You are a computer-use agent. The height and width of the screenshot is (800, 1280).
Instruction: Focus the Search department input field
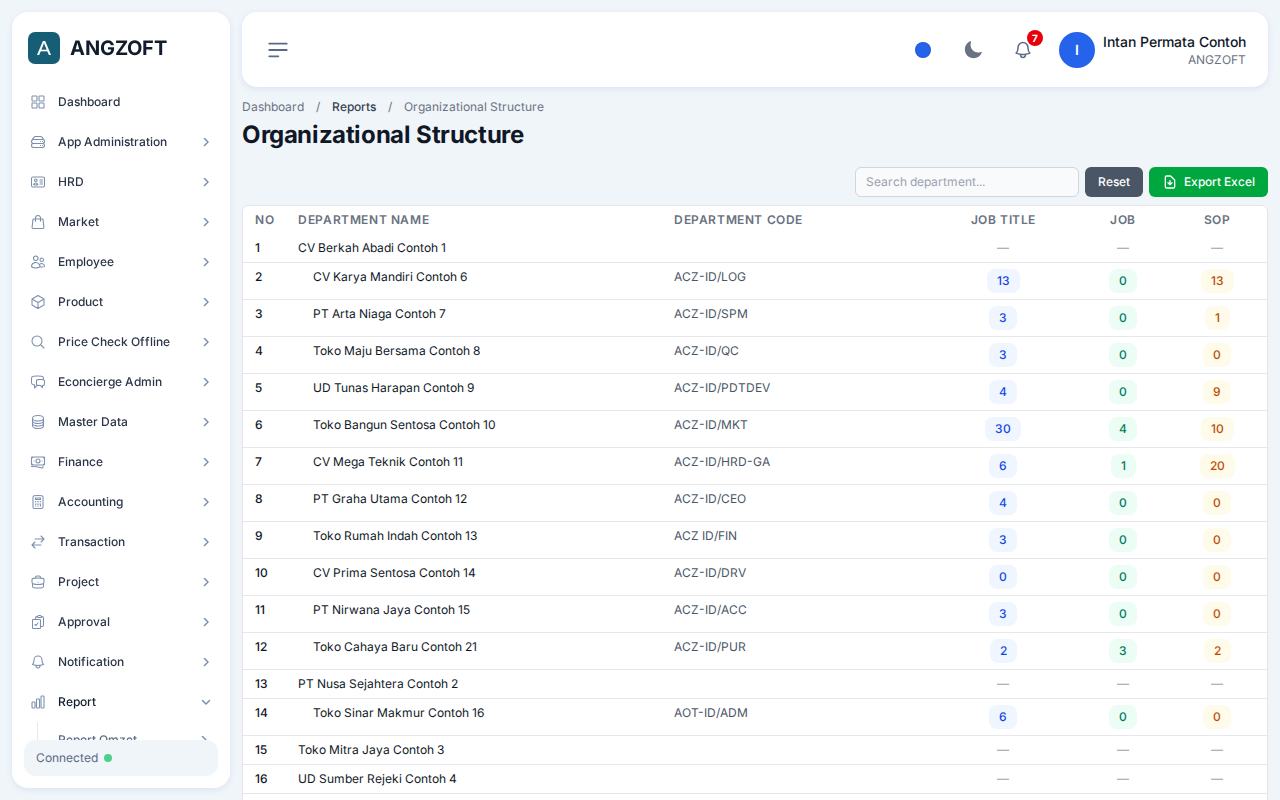(967, 182)
